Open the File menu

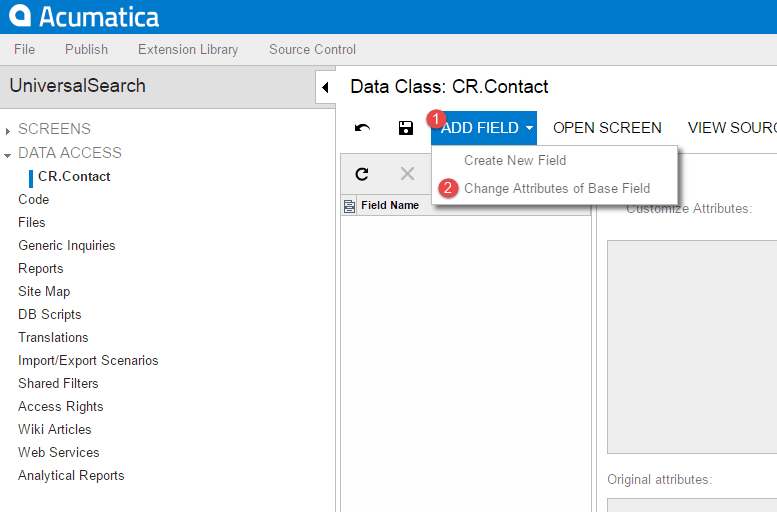[24, 50]
